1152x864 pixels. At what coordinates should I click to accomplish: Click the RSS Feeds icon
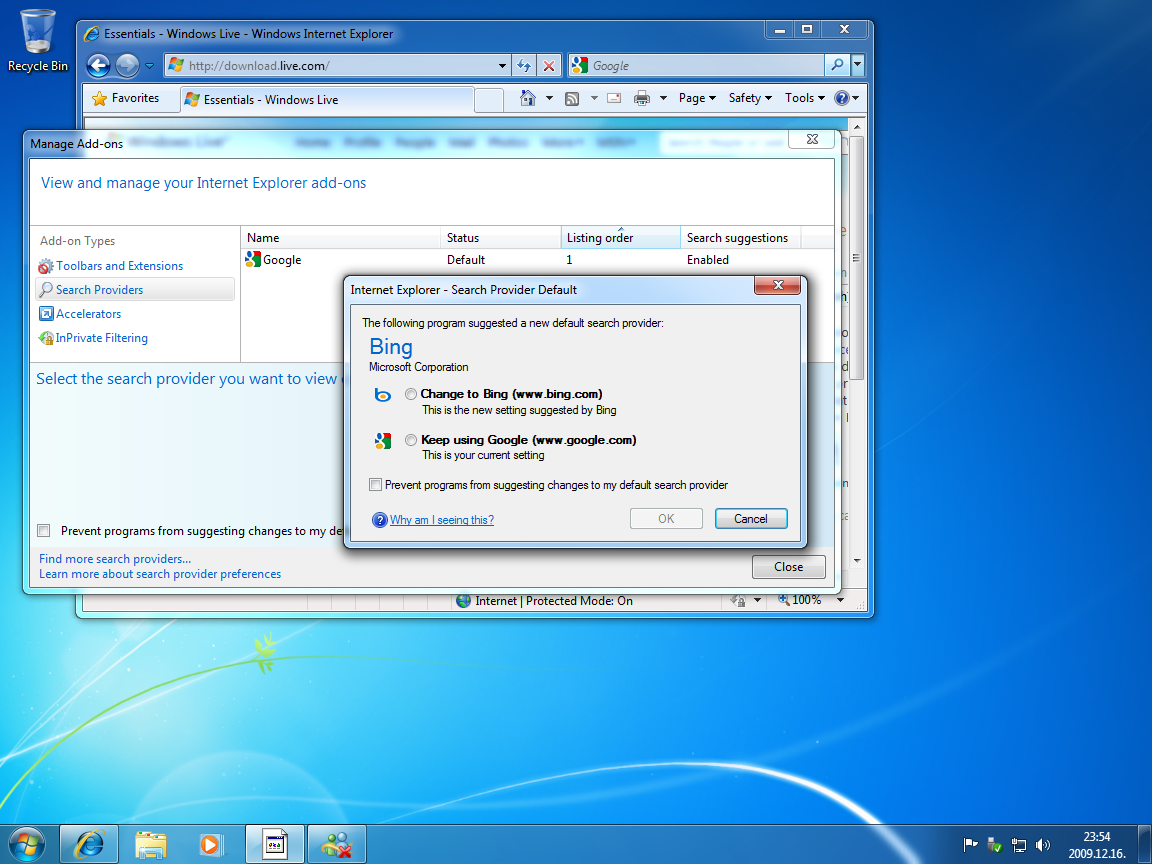click(572, 98)
